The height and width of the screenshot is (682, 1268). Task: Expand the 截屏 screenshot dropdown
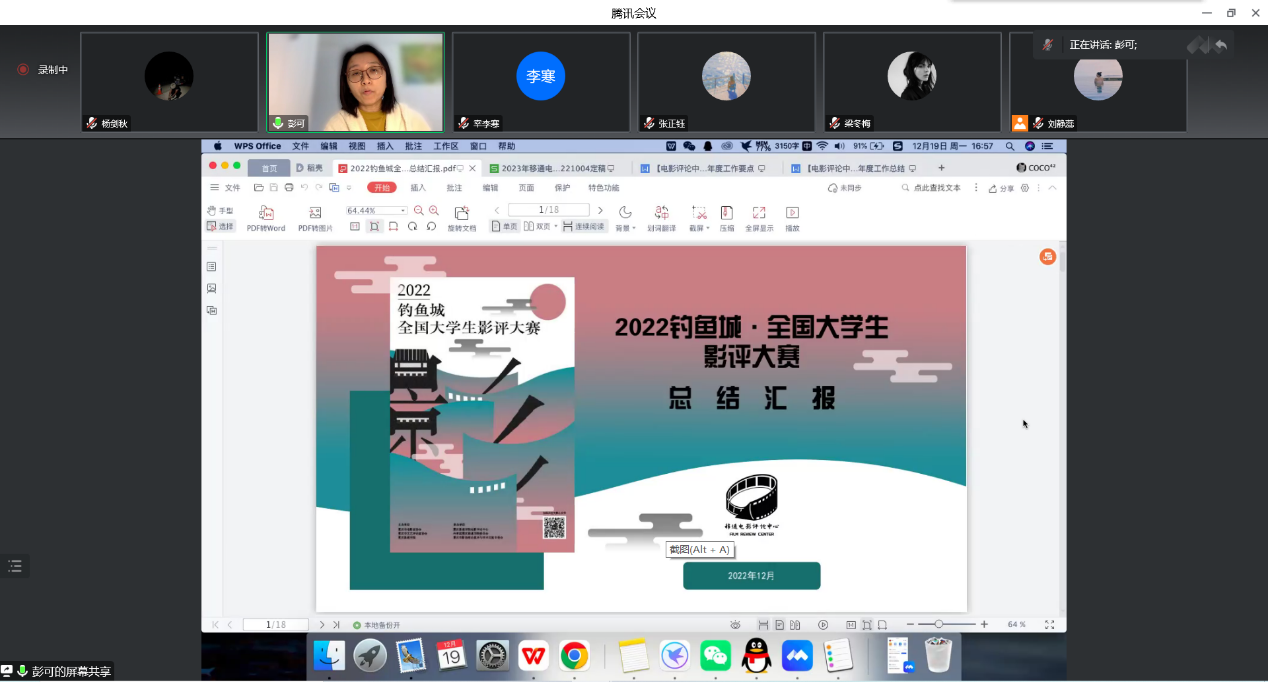pyautogui.click(x=707, y=228)
